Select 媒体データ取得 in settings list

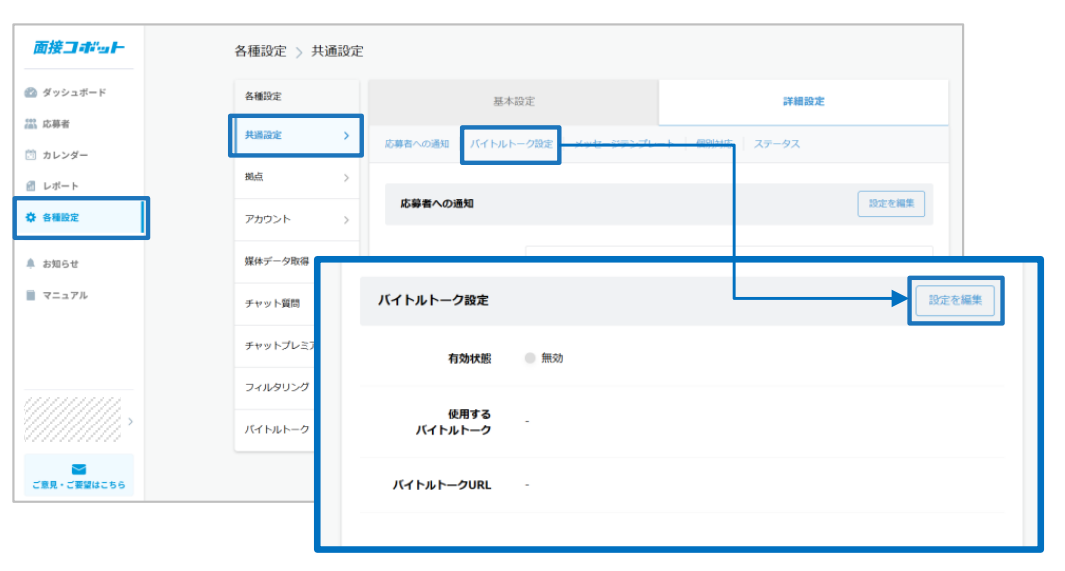[x=277, y=261]
